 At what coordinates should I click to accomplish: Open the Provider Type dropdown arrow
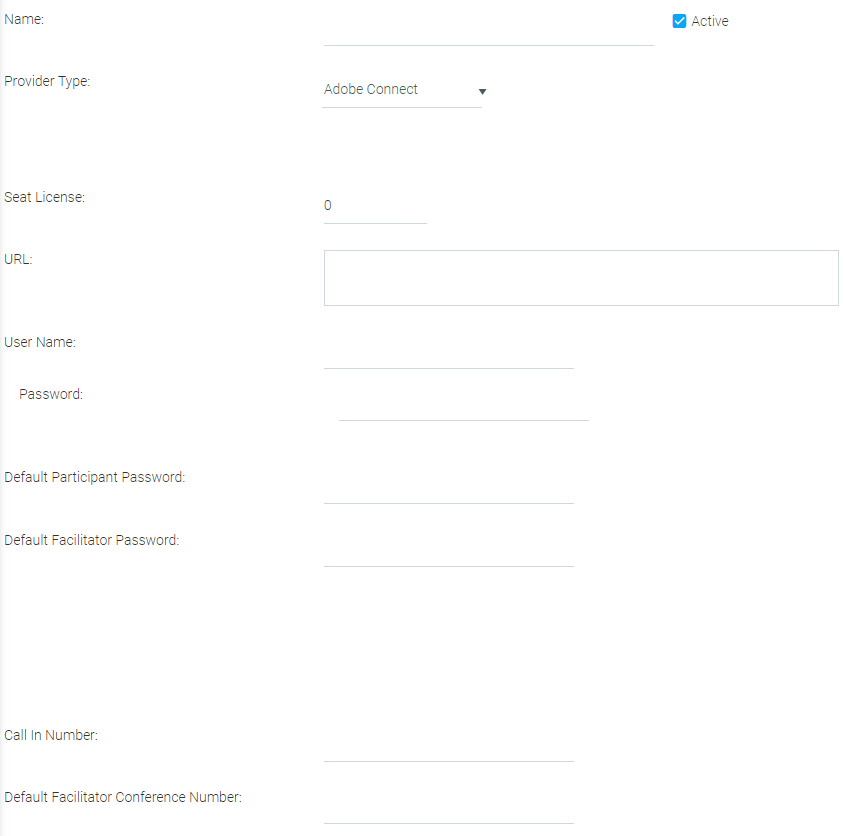tap(481, 91)
